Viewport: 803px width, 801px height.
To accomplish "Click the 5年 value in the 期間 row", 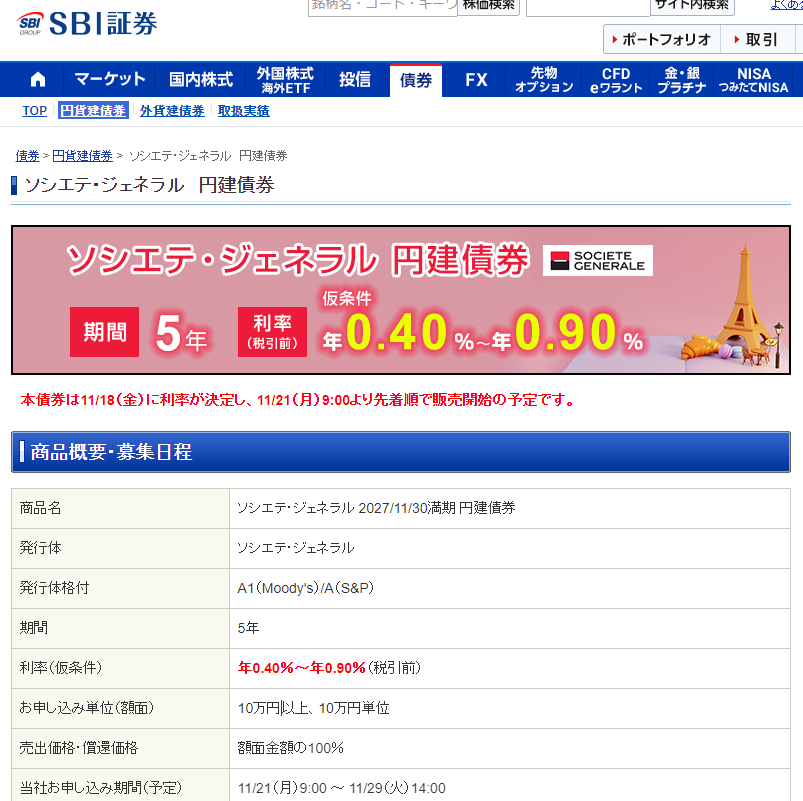I will [248, 628].
